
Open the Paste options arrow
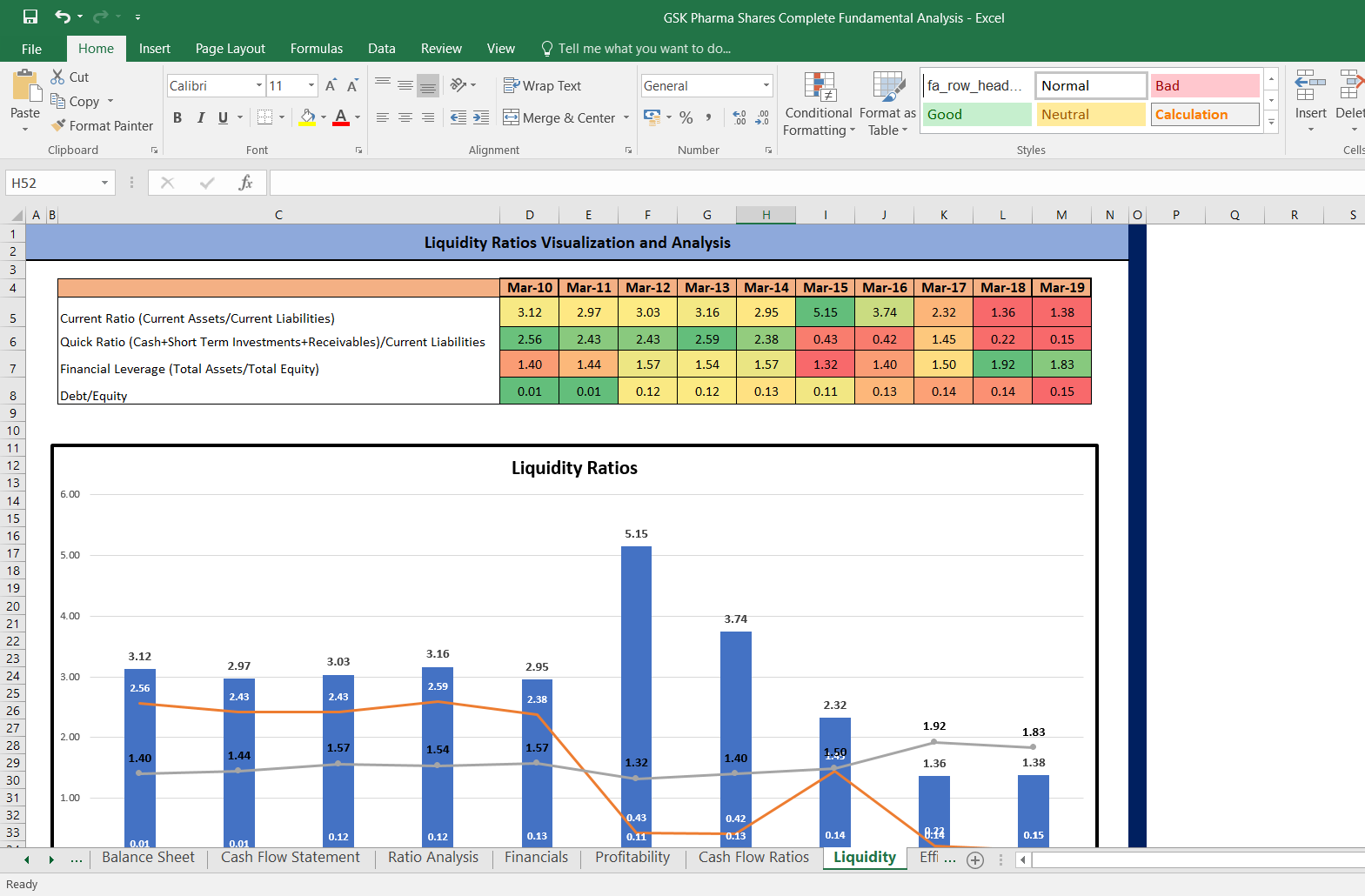pos(25,129)
